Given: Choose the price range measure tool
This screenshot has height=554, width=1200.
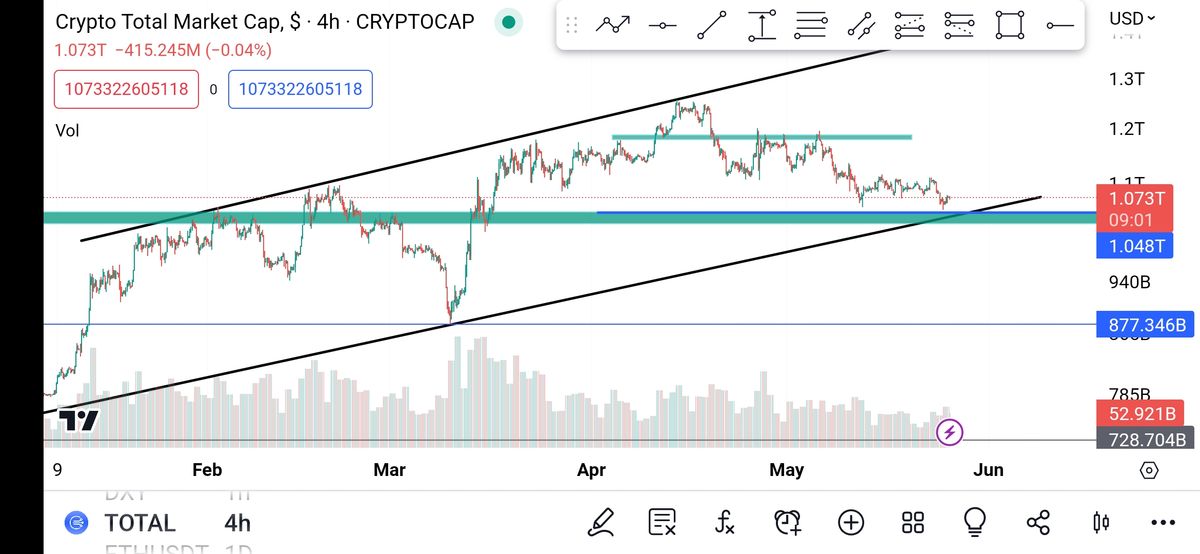Looking at the screenshot, I should [762, 25].
